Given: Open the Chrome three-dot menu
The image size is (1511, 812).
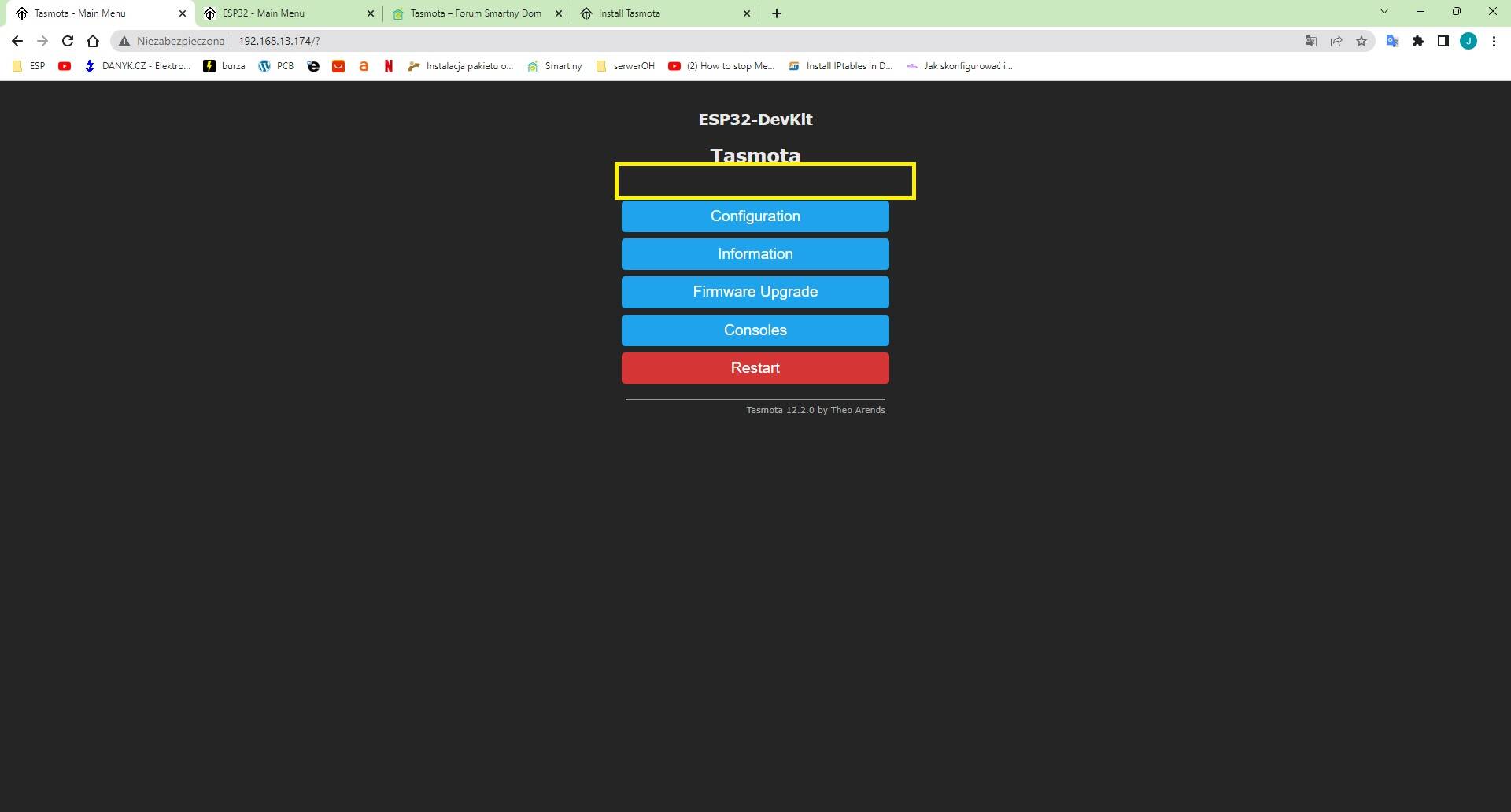Looking at the screenshot, I should click(x=1494, y=41).
